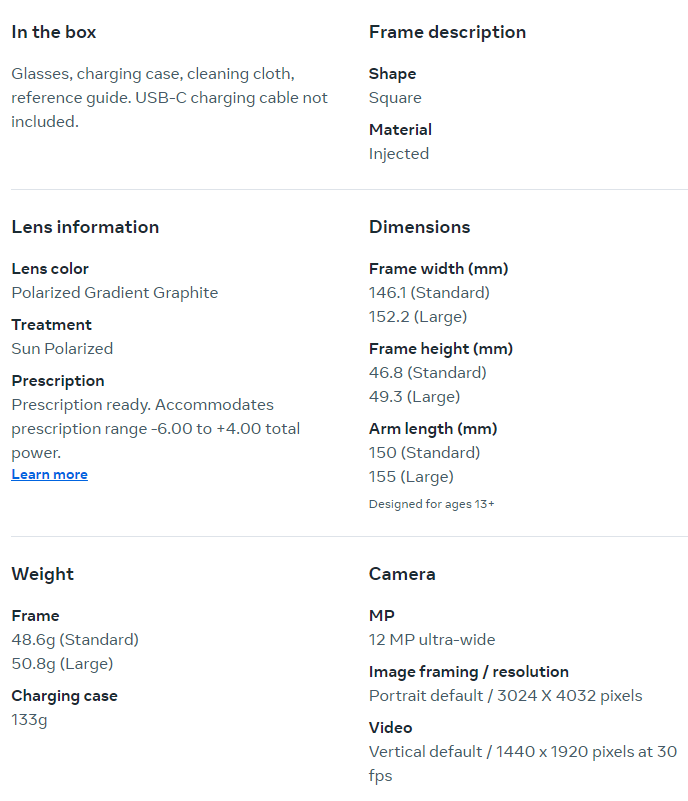
Task: Click the Designed for ages 13+ note
Action: point(431,504)
